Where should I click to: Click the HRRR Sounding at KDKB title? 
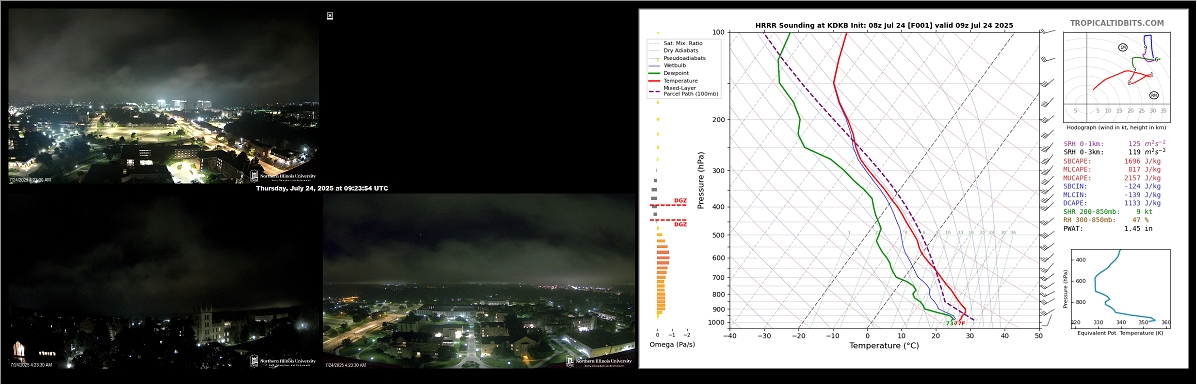[x=884, y=25]
